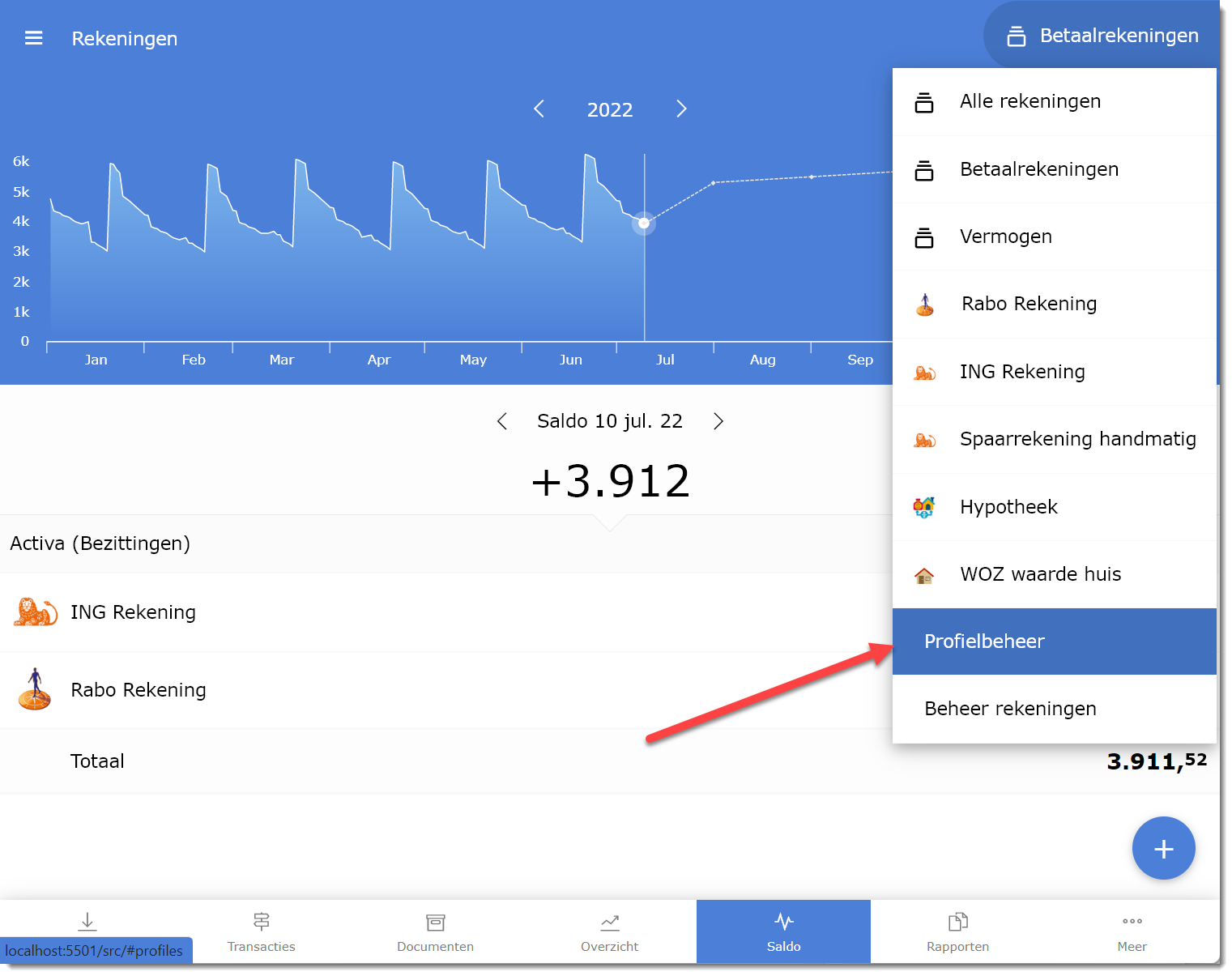Click the ING lion logo in account list
1232x976 pixels.
tap(36, 612)
